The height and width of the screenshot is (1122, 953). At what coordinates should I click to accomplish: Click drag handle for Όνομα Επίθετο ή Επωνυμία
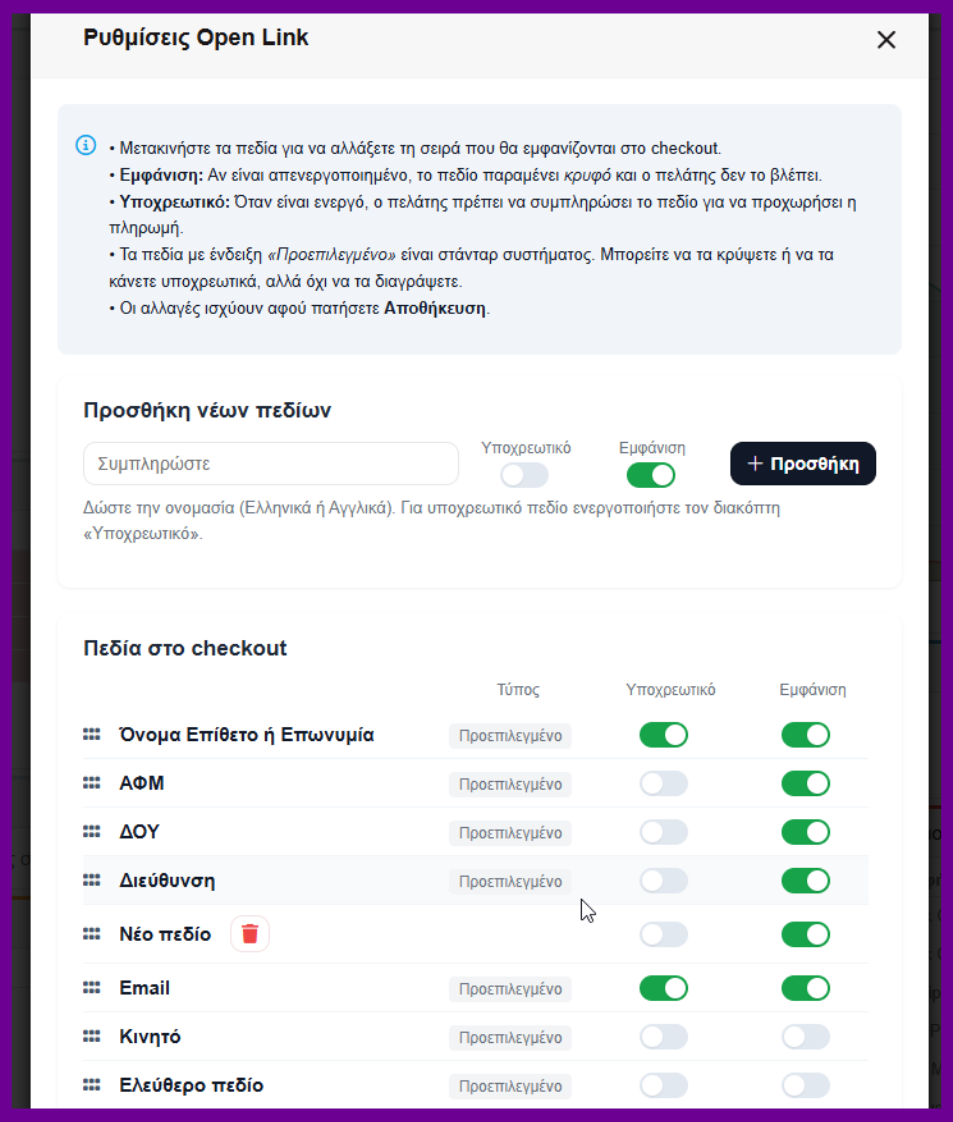click(x=92, y=735)
